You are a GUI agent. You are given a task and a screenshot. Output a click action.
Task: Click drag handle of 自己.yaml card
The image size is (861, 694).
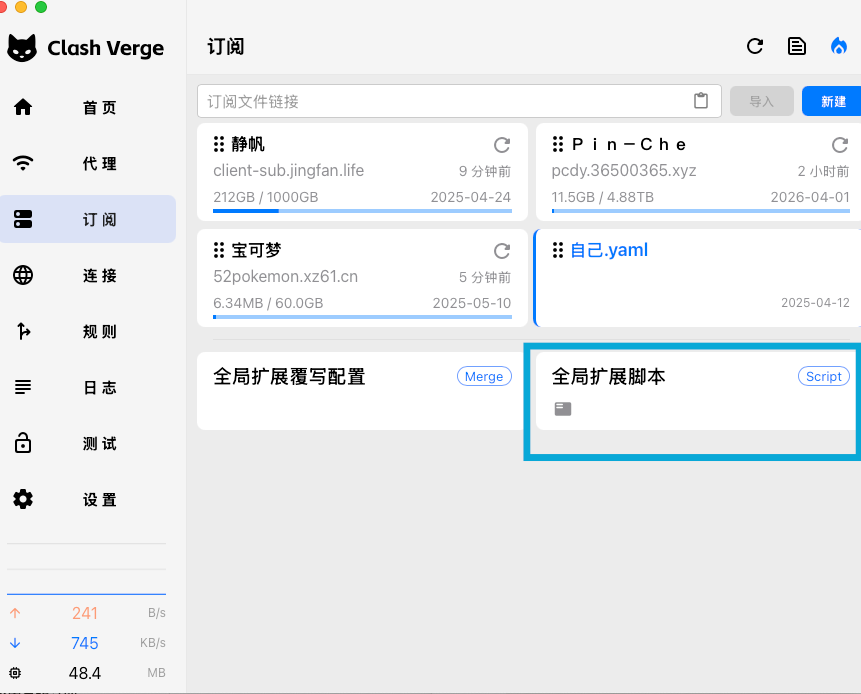[558, 250]
